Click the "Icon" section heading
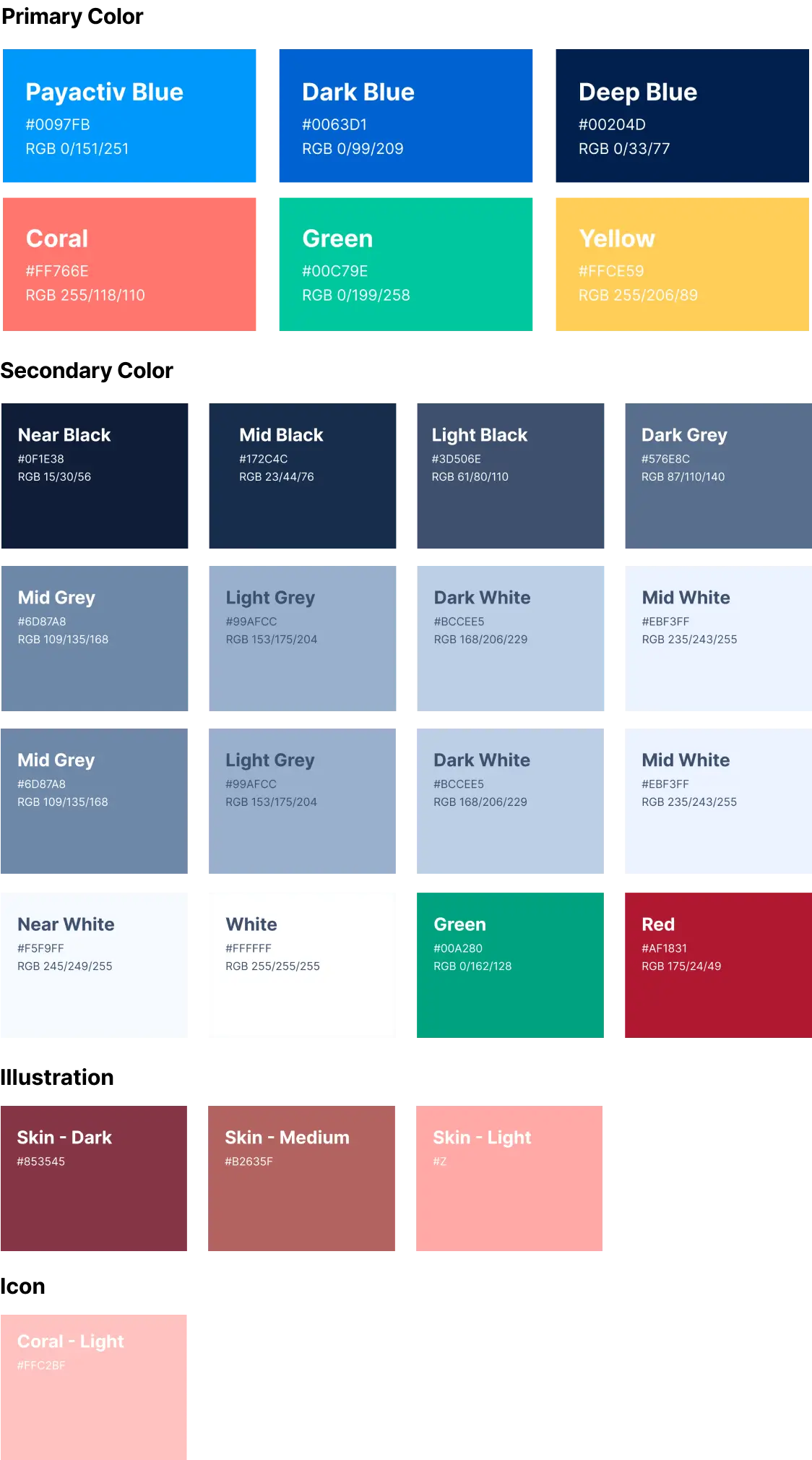 [x=23, y=1287]
